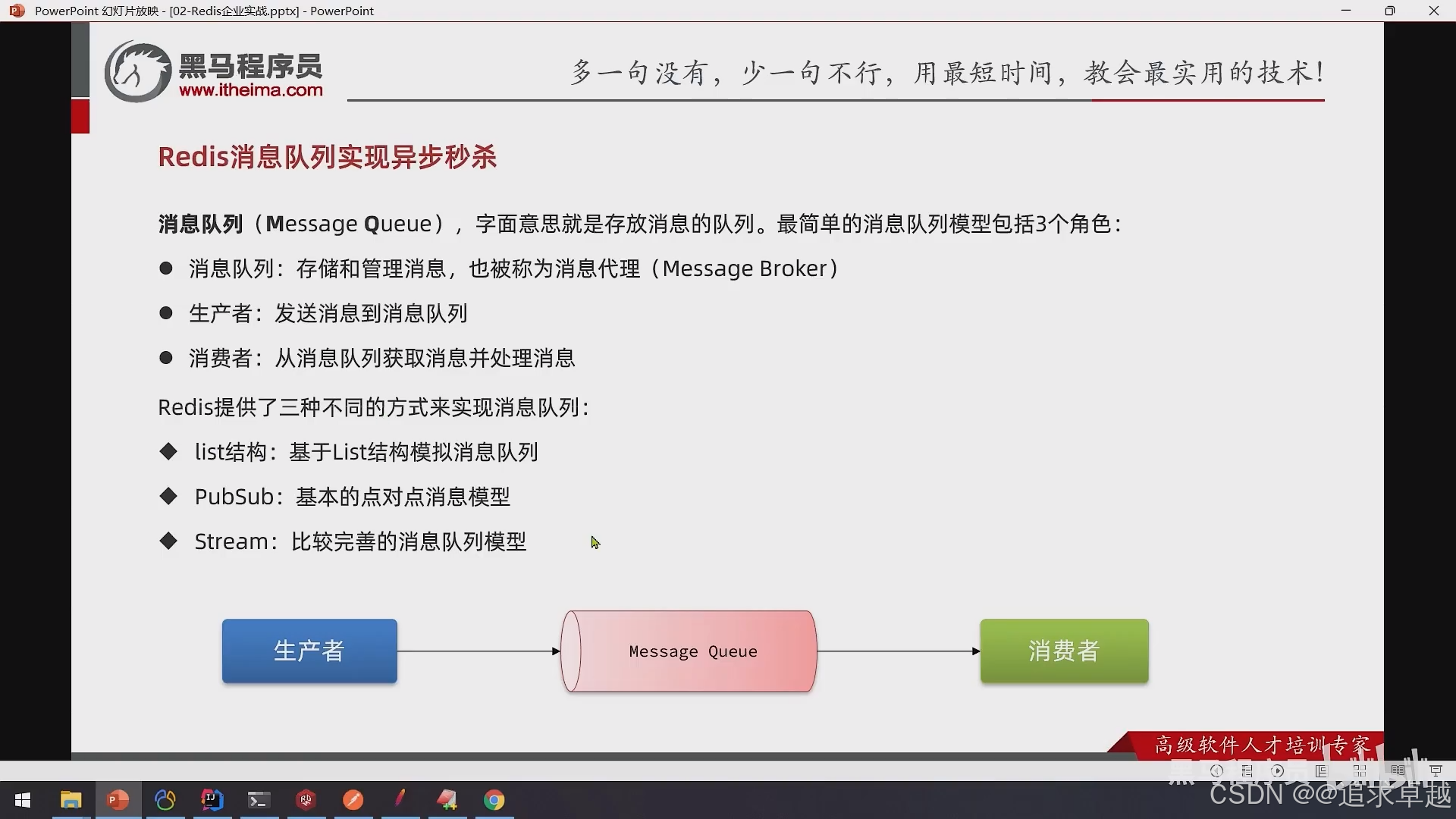Click the 生产者：发送消息到消息队列 bullet
The image size is (1456, 819).
tap(313, 313)
